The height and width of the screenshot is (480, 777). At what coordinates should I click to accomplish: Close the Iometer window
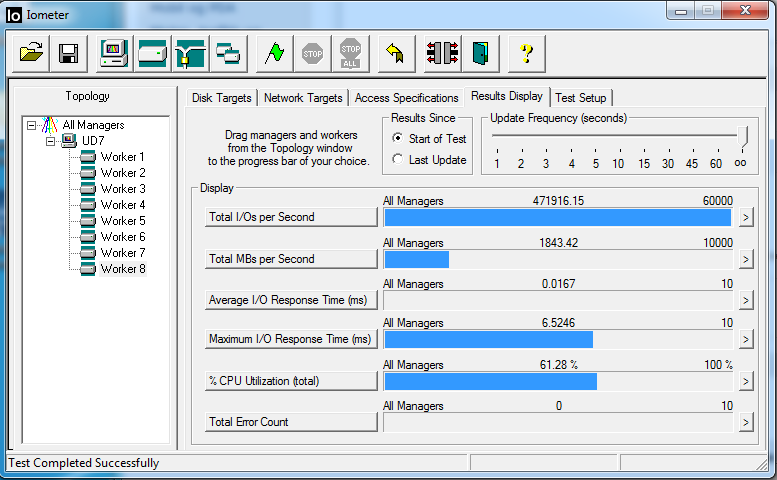point(745,10)
